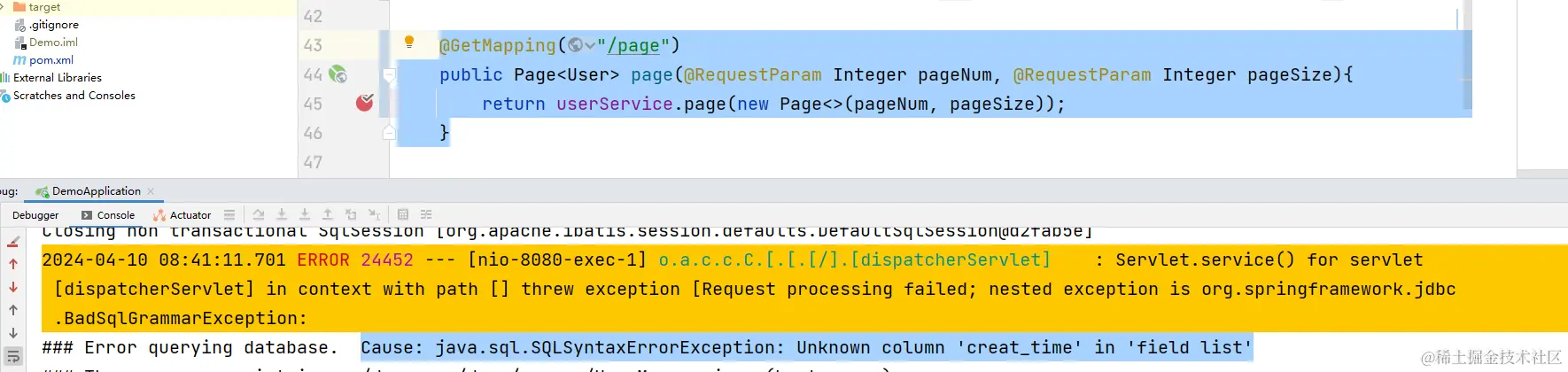Click the @GetMapping annotation text
Viewport: 1568px width, 372px height.
coord(498,45)
